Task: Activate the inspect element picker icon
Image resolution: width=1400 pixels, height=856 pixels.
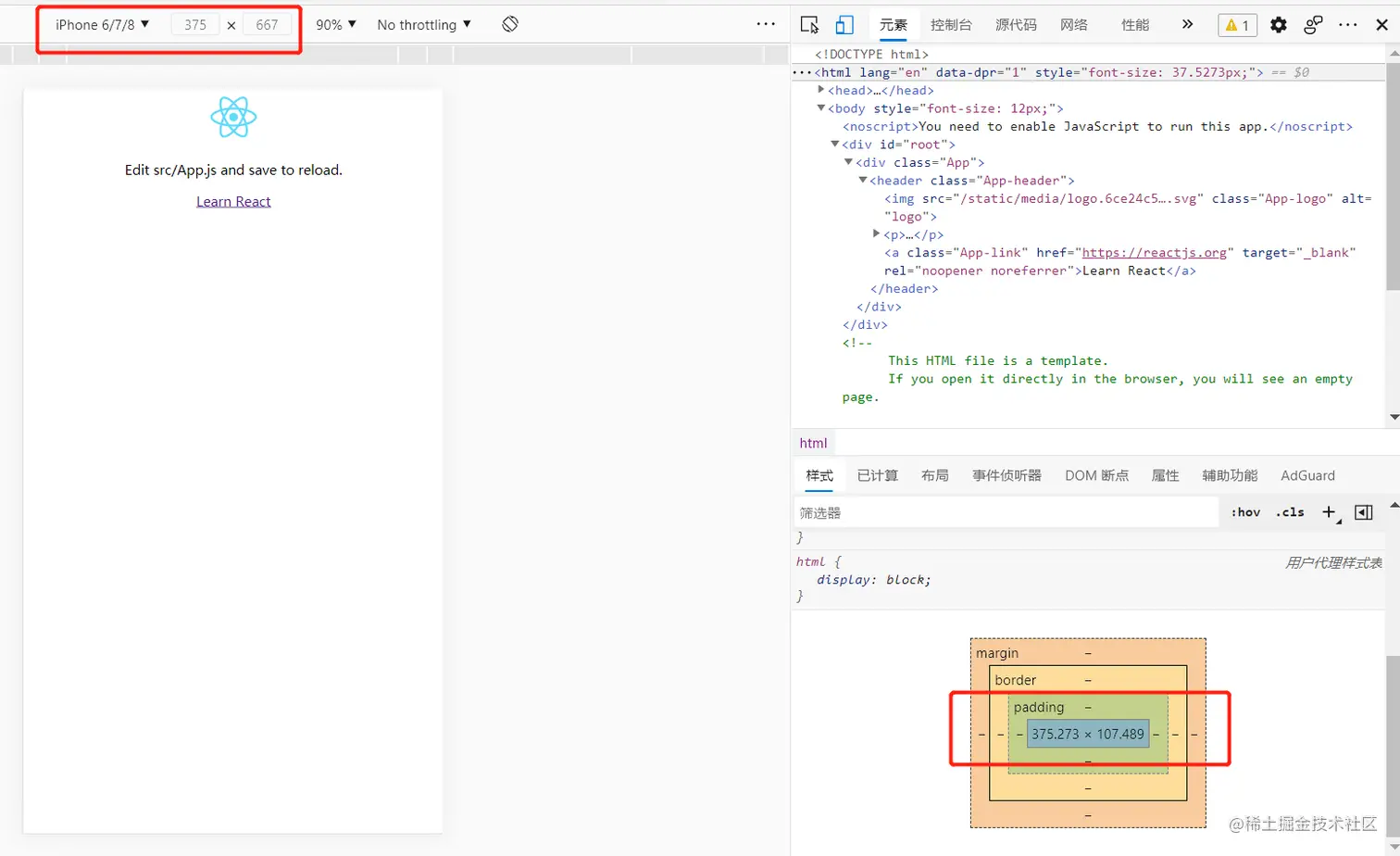Action: click(809, 25)
